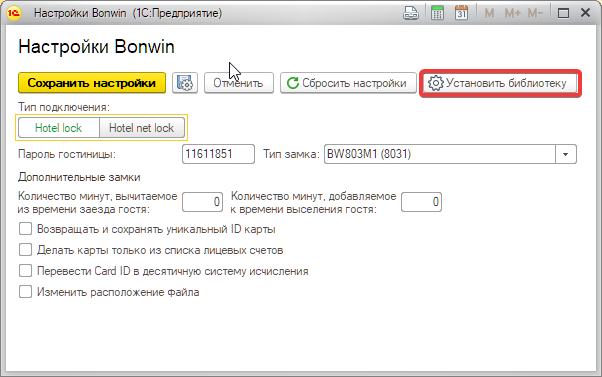Open the print preview icon in title bar
This screenshot has height=377, width=602.
pyautogui.click(x=411, y=13)
